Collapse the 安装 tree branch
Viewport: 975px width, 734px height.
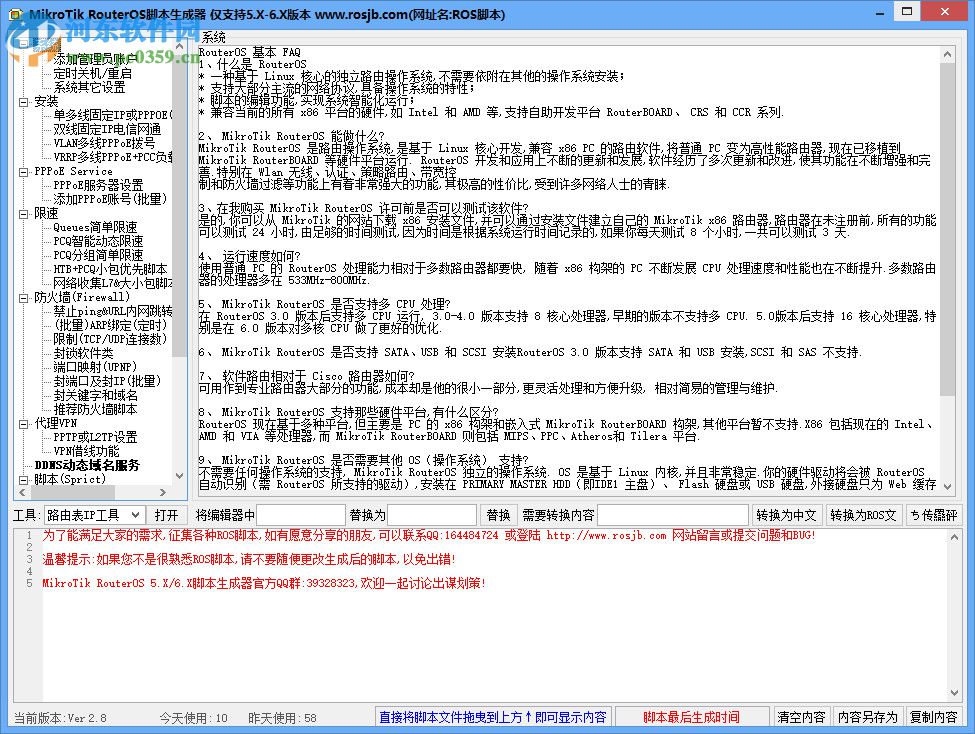(24, 100)
